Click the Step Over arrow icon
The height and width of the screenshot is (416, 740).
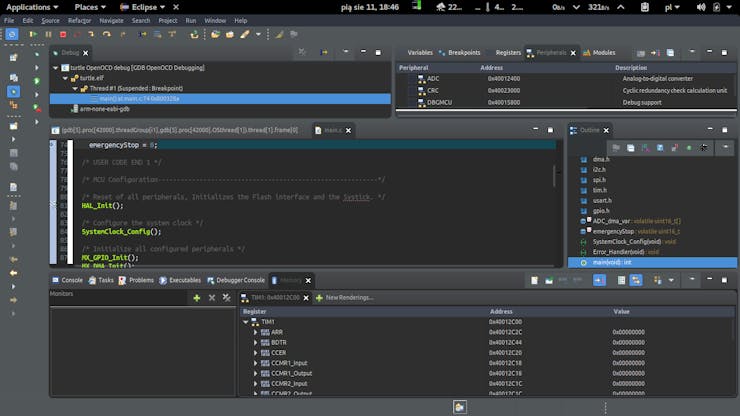click(x=107, y=34)
